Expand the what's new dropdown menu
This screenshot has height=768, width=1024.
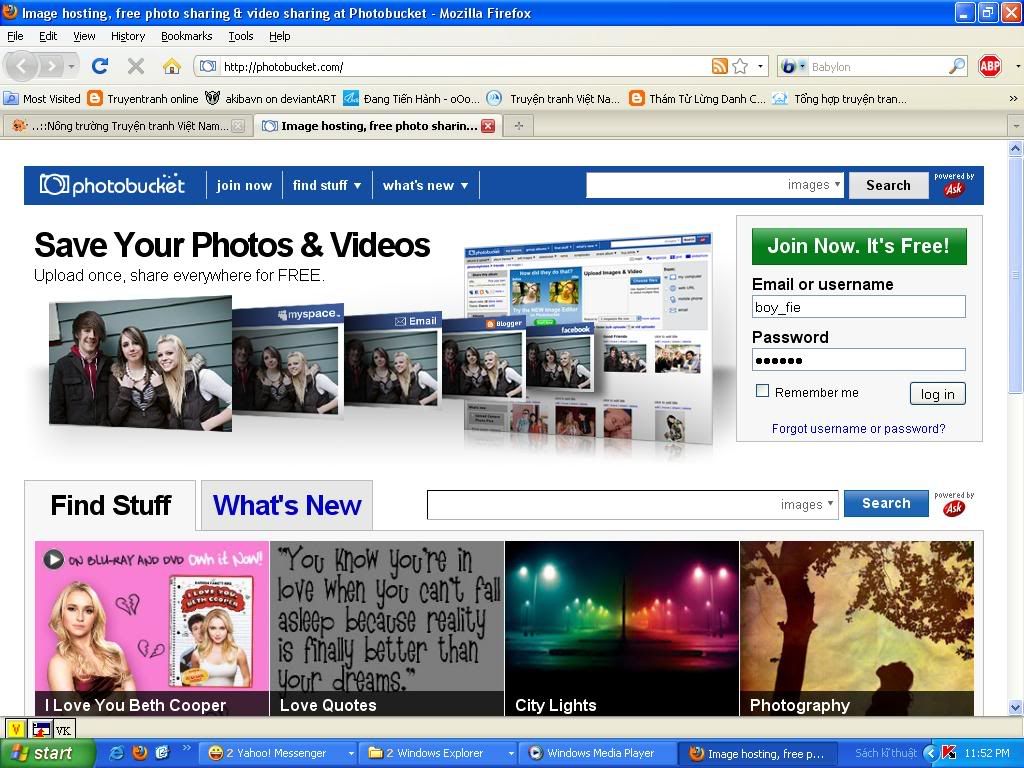coord(426,185)
